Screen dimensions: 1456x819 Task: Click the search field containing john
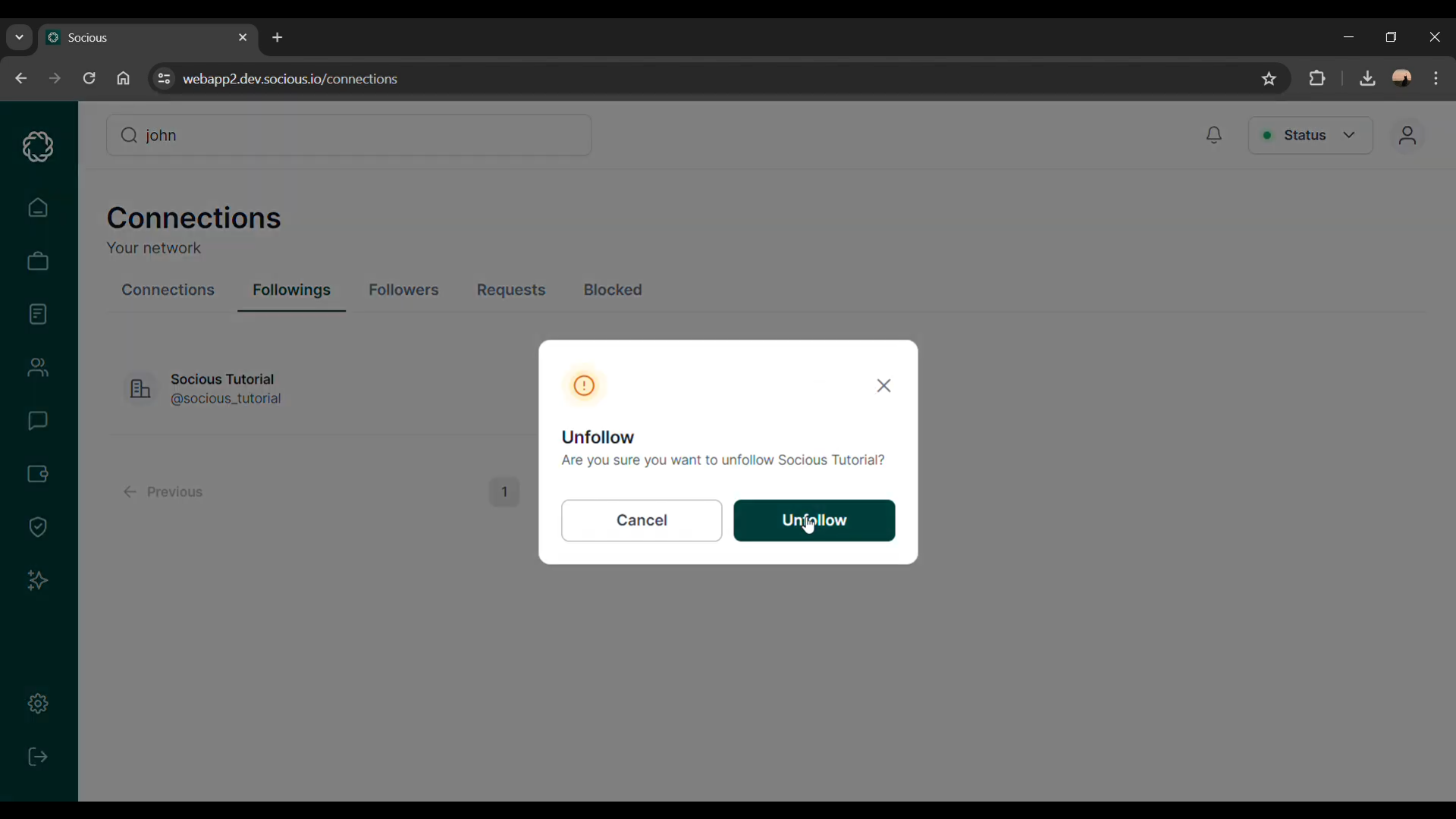pyautogui.click(x=349, y=136)
